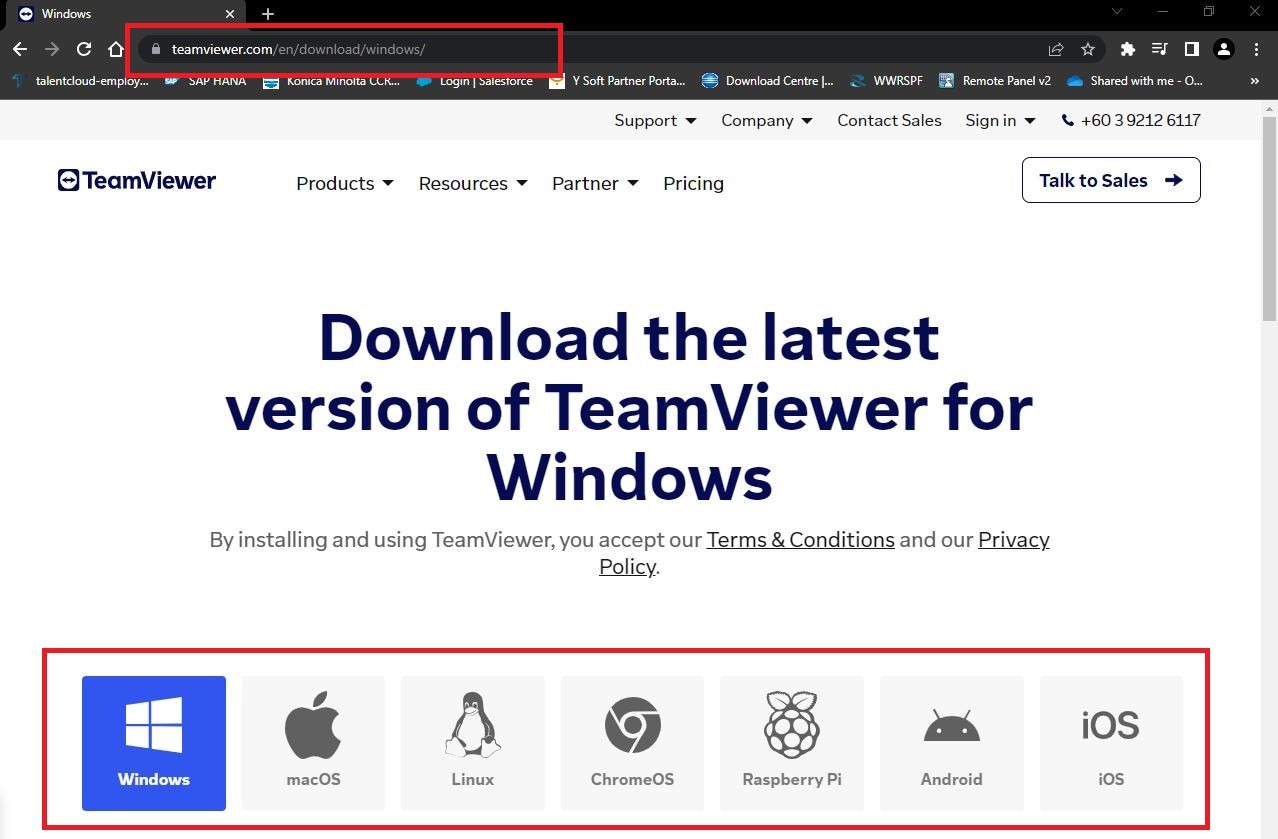Expand the Products dropdown menu
The width and height of the screenshot is (1278, 839).
(x=343, y=183)
